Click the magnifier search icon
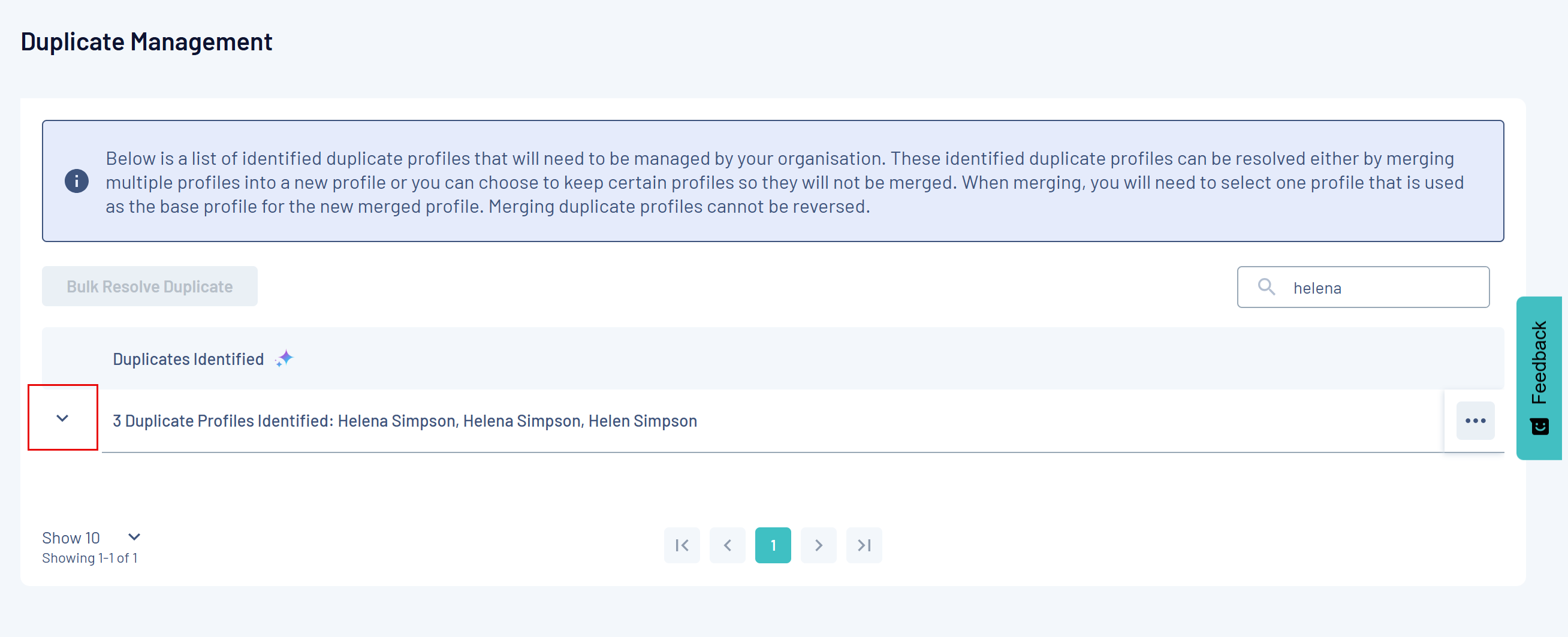 point(1266,286)
